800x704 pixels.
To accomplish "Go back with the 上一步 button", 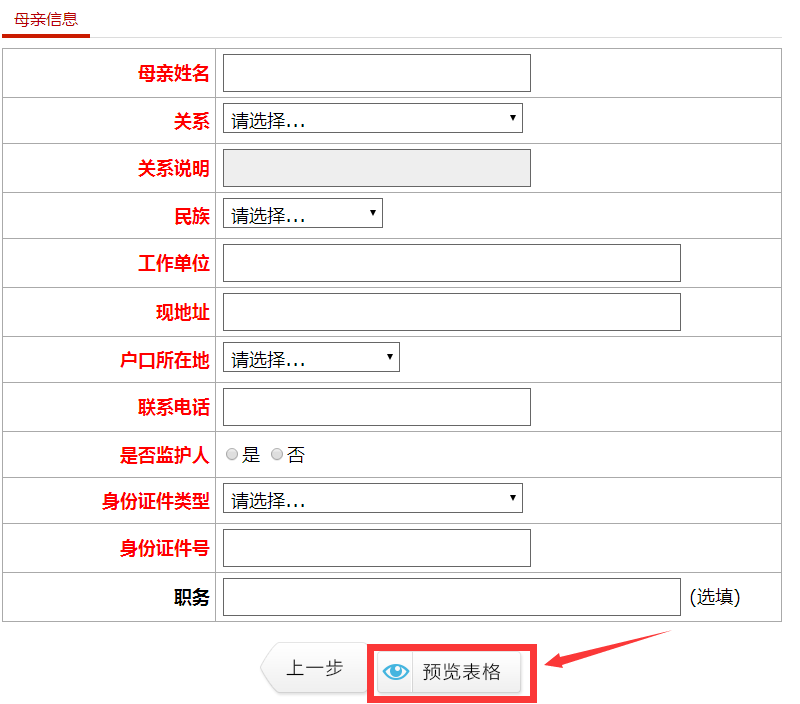I will 314,668.
